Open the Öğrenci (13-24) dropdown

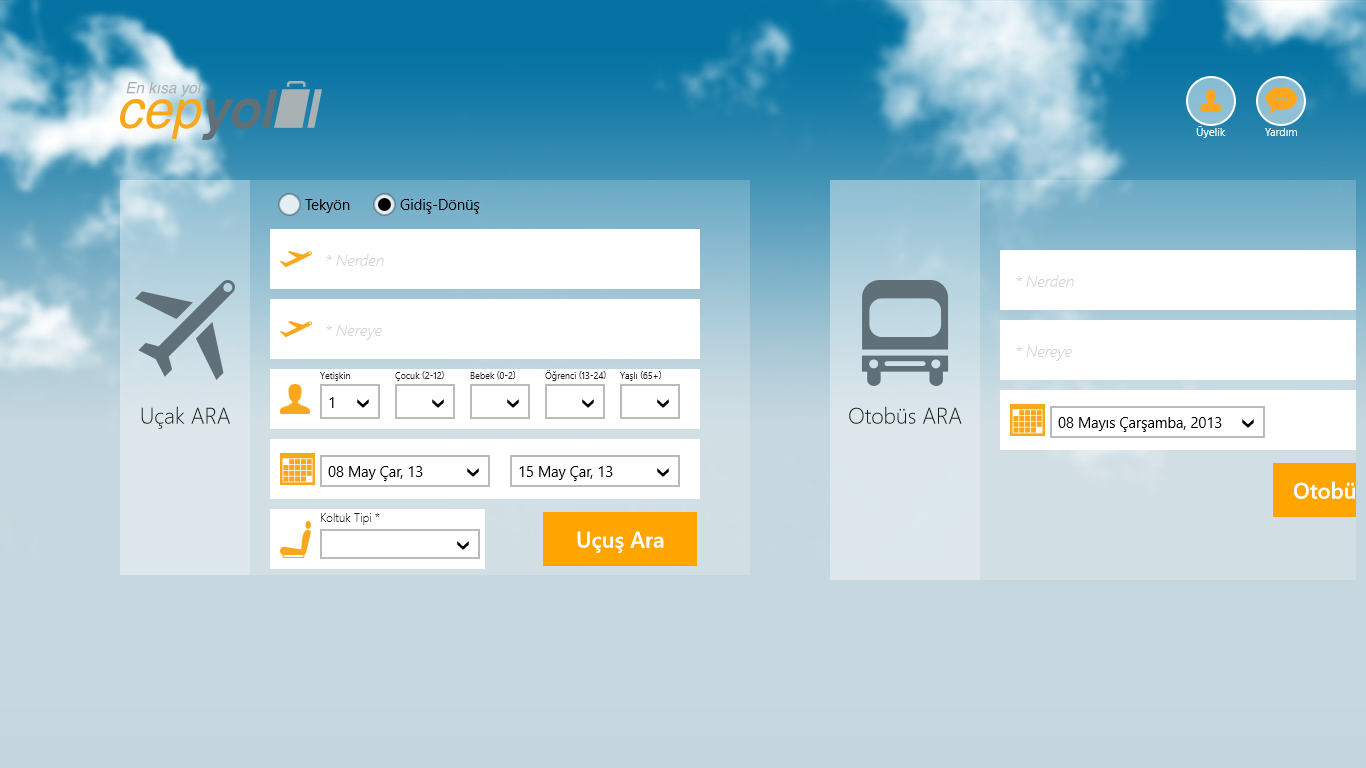pyautogui.click(x=574, y=402)
